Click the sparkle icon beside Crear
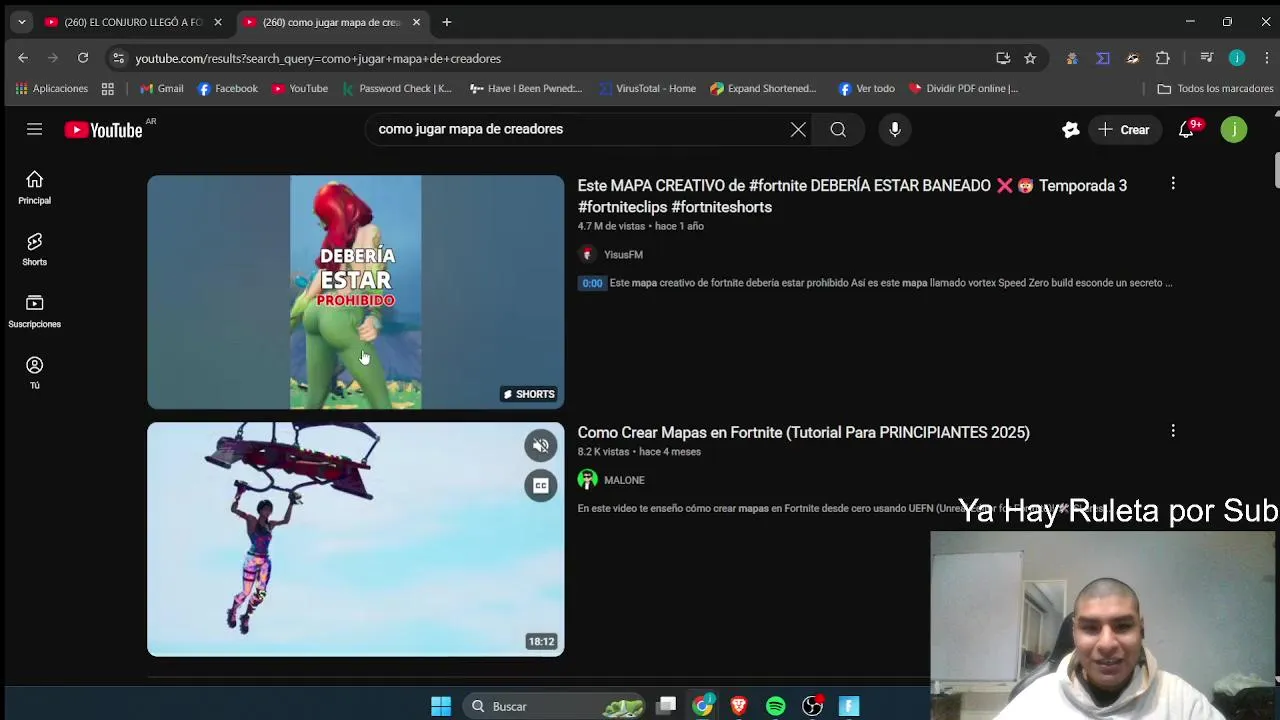Screen dimensions: 1280x720 (1071, 129)
